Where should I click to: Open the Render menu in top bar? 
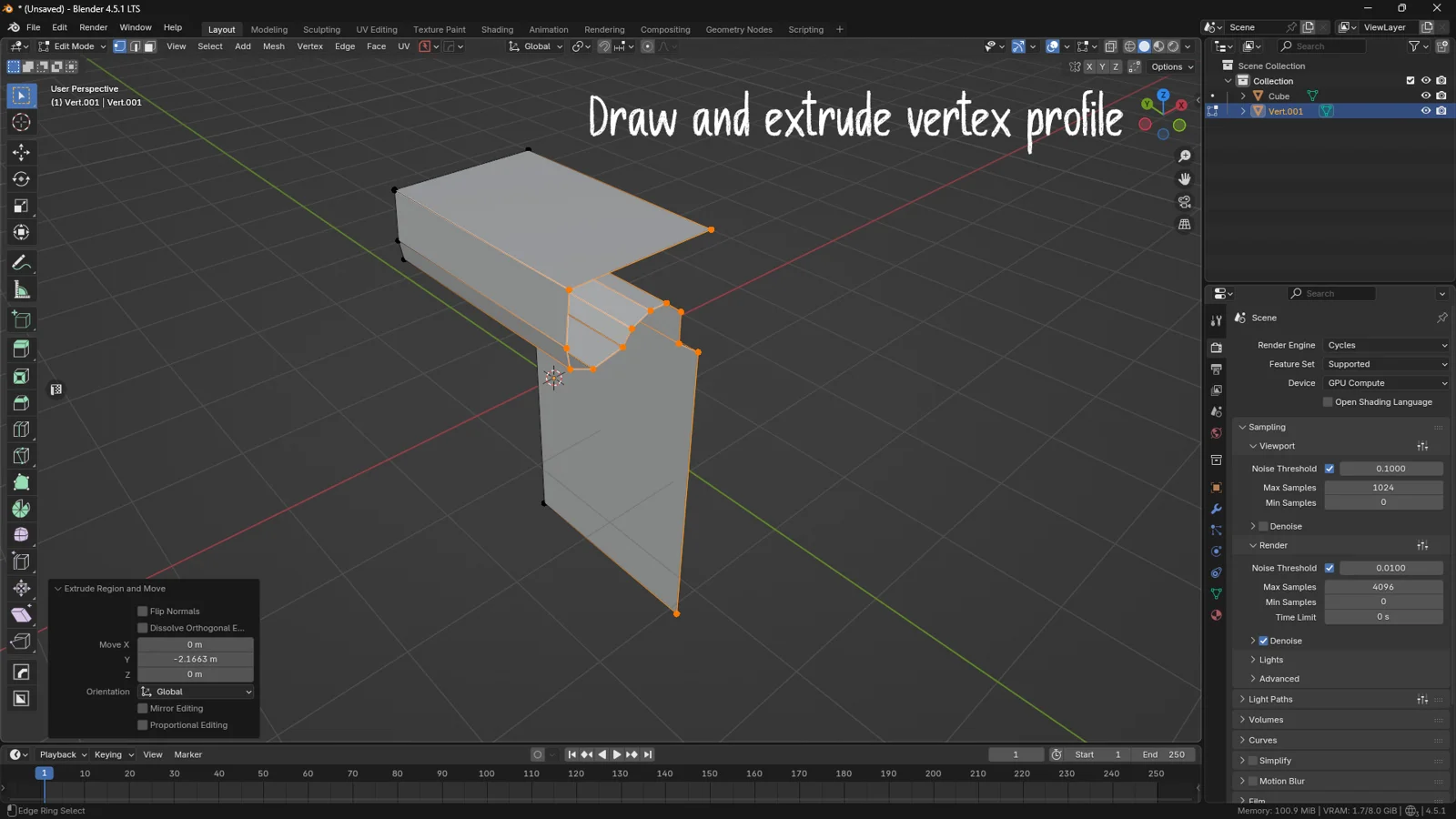93,28
